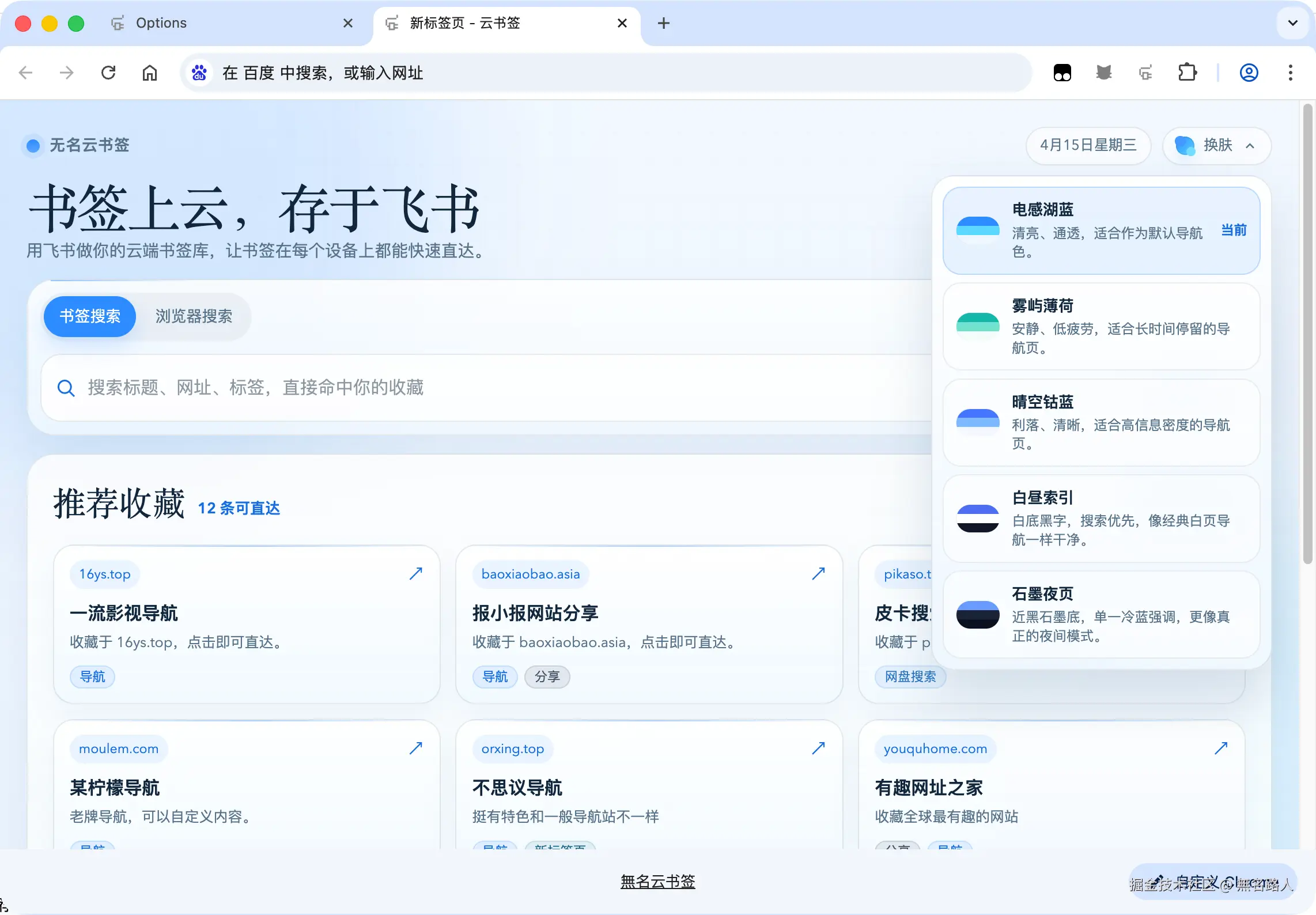Expand the tab list chevron
The width and height of the screenshot is (1316, 915).
1292,23
